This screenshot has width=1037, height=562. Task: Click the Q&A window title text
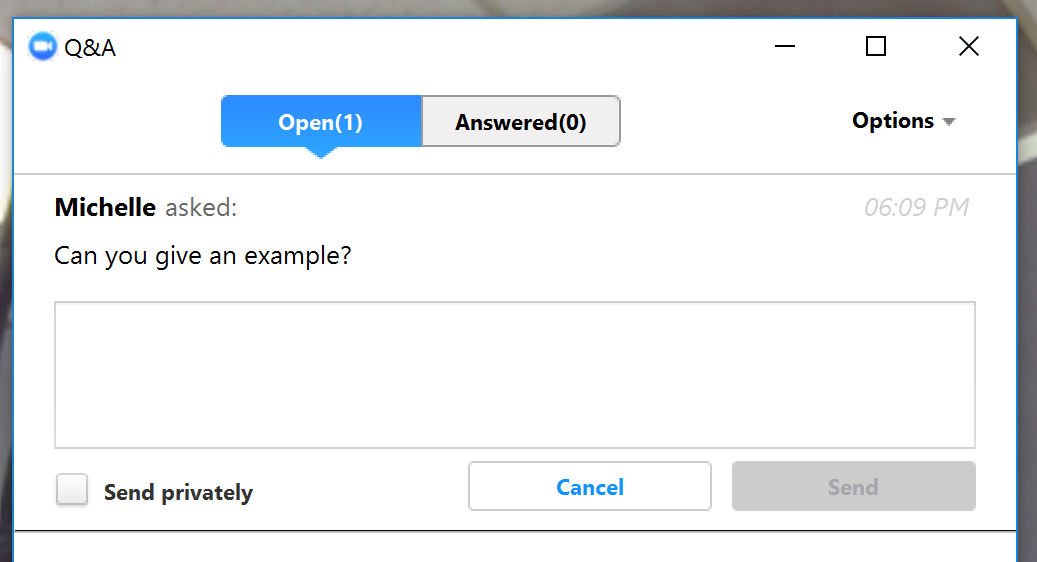90,47
